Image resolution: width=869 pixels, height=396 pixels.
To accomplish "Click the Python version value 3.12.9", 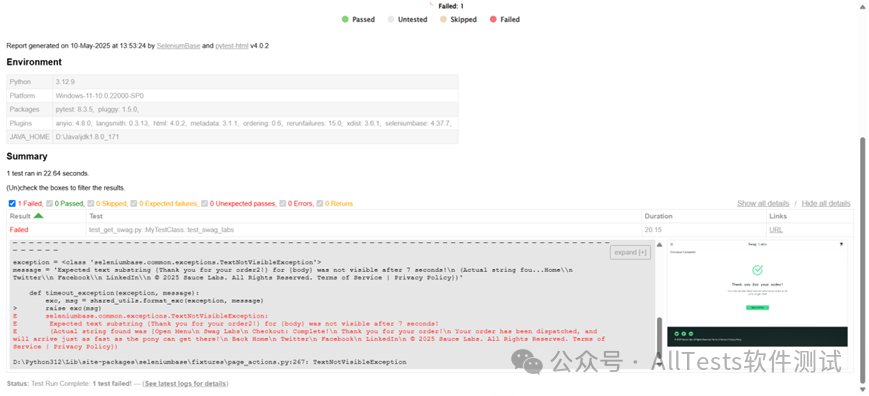I will click(65, 82).
